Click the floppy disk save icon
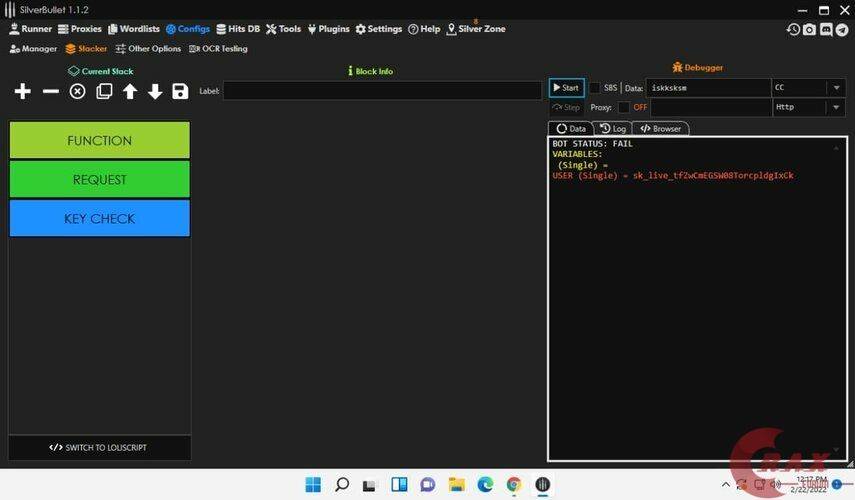 (x=180, y=92)
